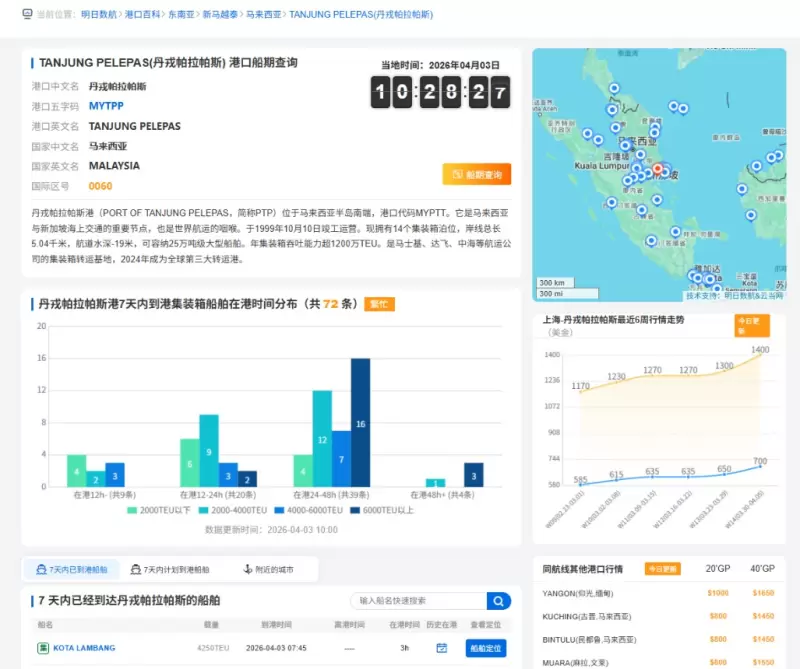Click the blue search magnifier button
800x669 pixels.
point(499,601)
